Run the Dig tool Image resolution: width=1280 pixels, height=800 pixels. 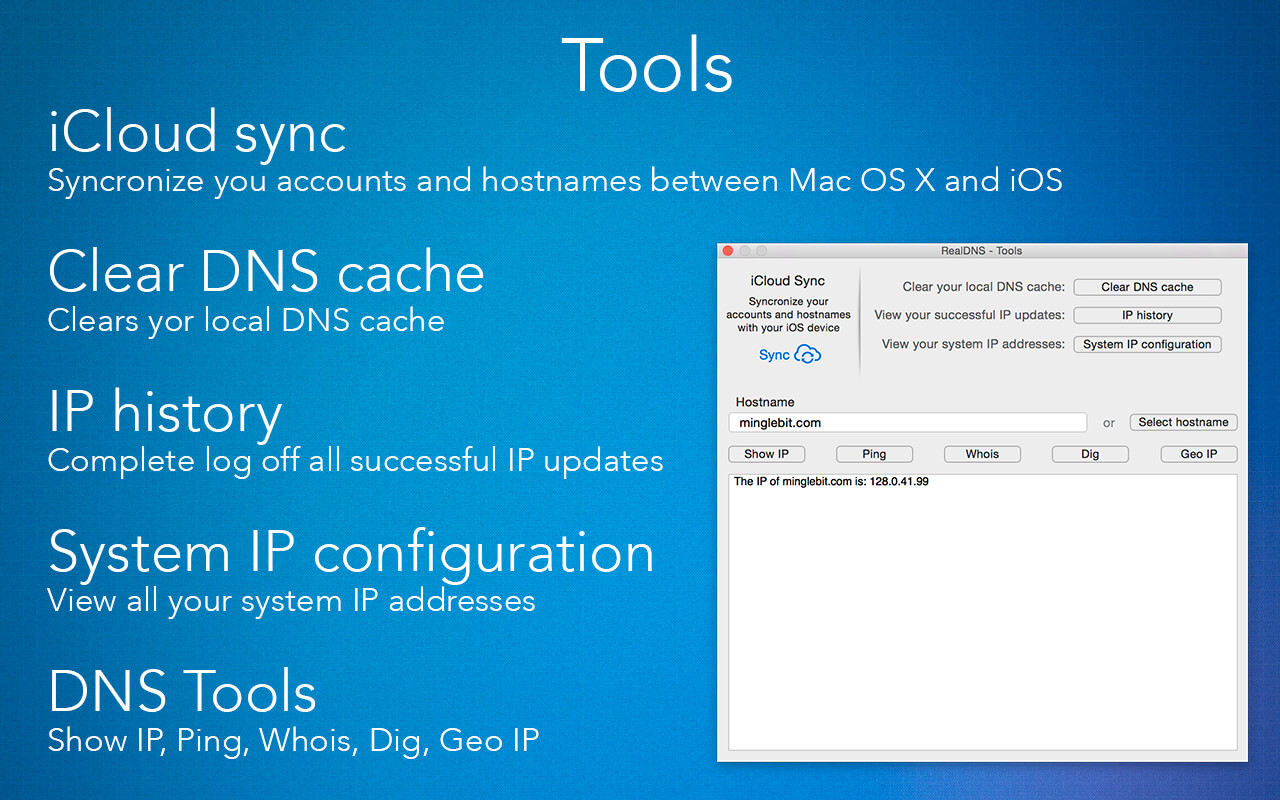pyautogui.click(x=1090, y=454)
